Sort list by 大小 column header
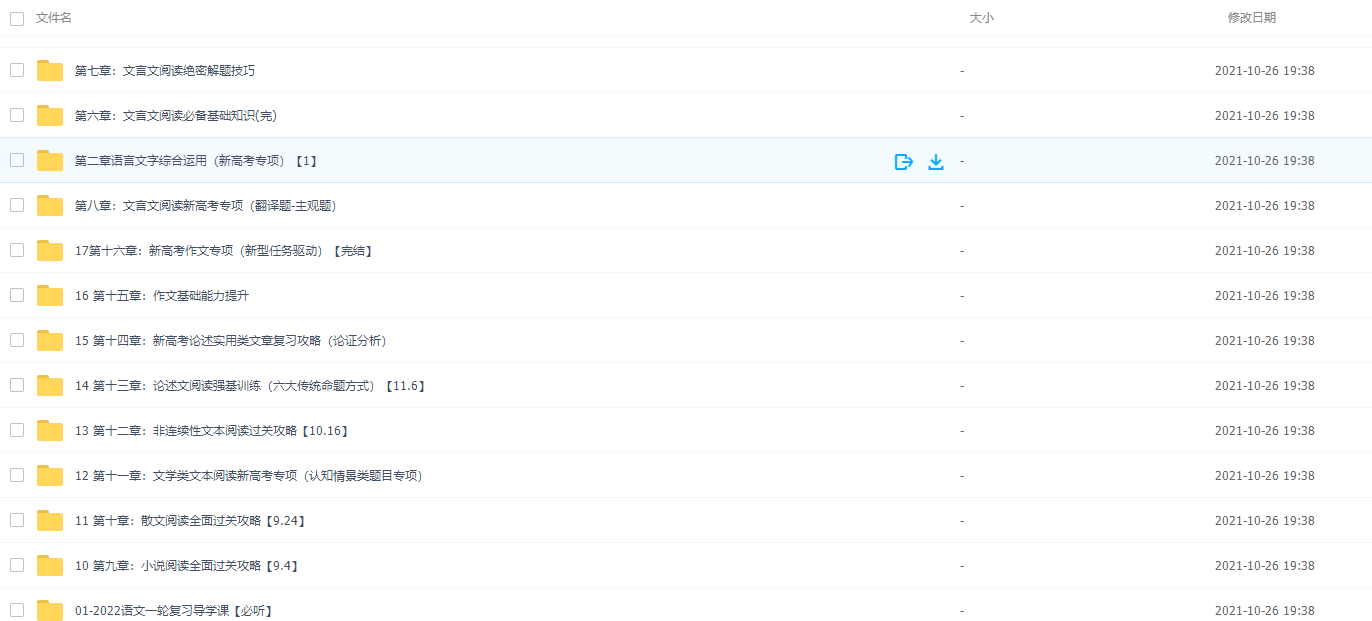 click(x=981, y=18)
